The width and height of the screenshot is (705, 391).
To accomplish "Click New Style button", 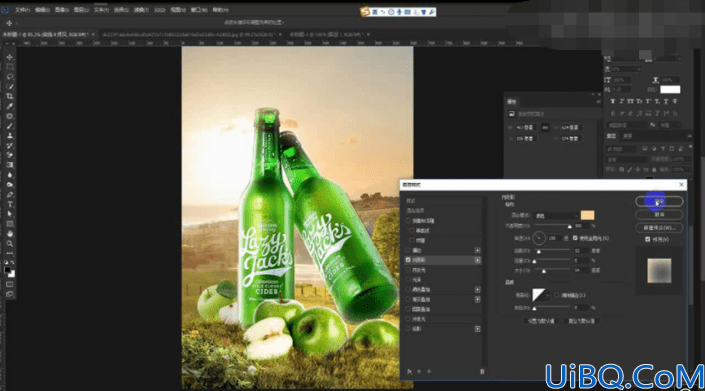I will click(659, 227).
